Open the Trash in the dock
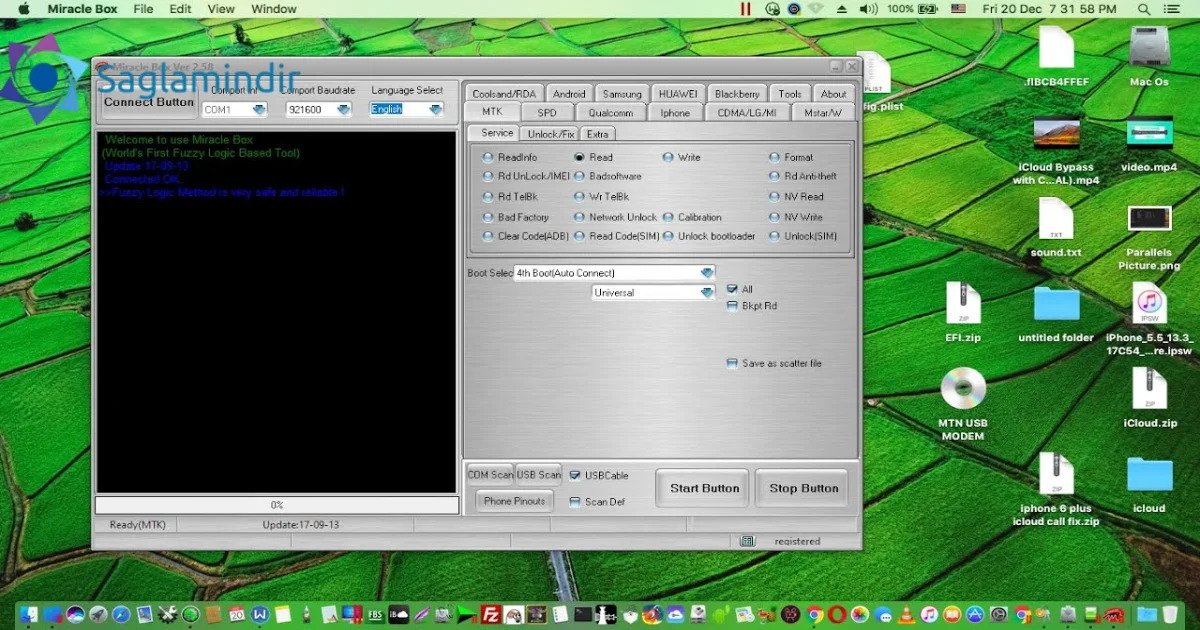 (x=1170, y=614)
